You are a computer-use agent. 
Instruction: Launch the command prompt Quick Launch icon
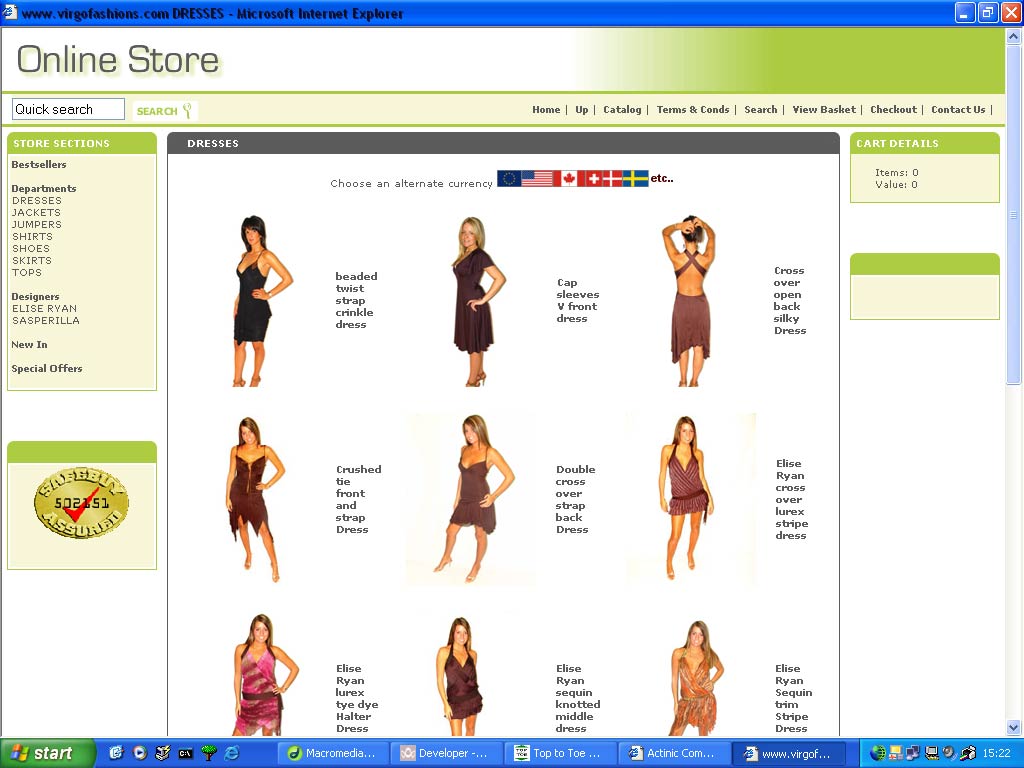(186, 753)
